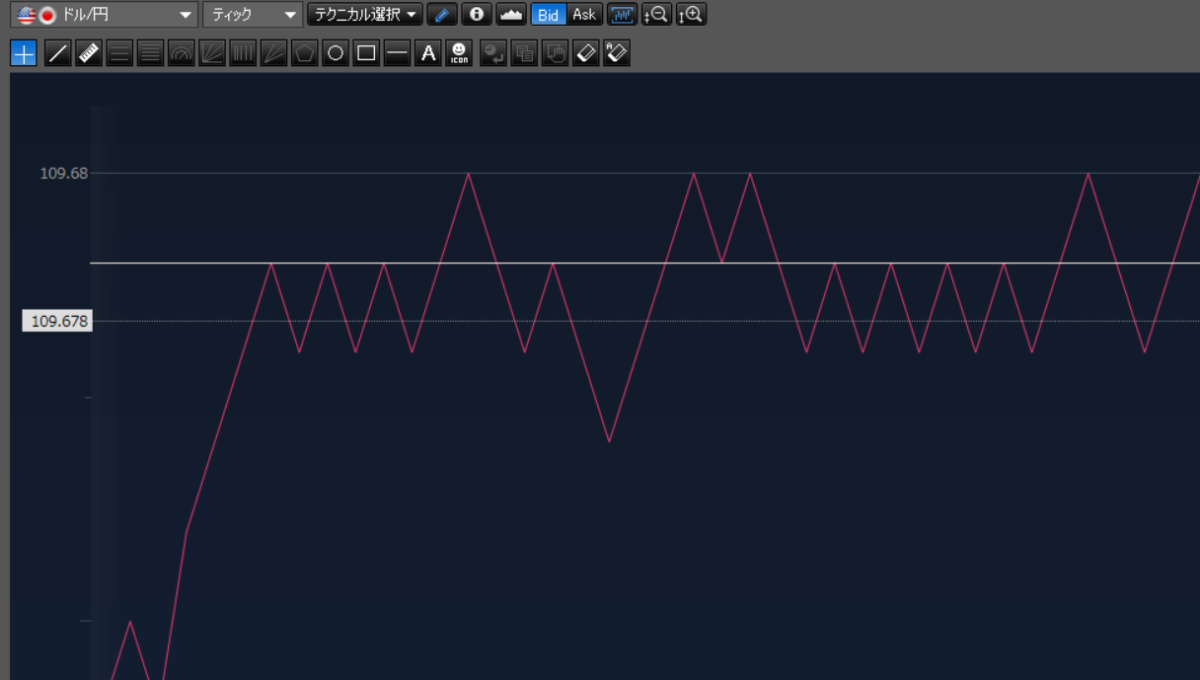Click the erase-all eraser icon
The image size is (1200, 680).
coord(618,53)
